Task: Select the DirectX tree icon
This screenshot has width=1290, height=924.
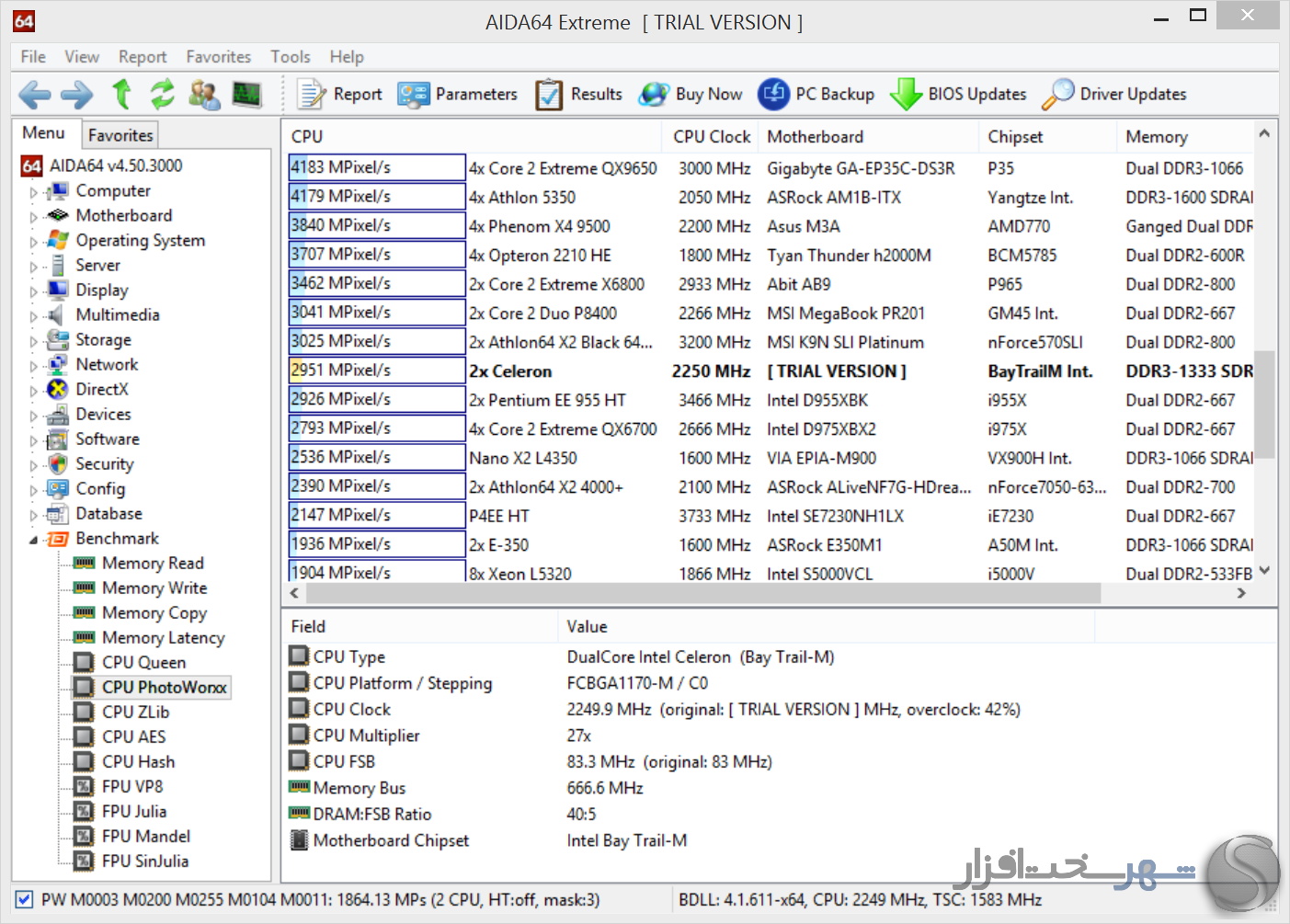Action: (x=58, y=390)
